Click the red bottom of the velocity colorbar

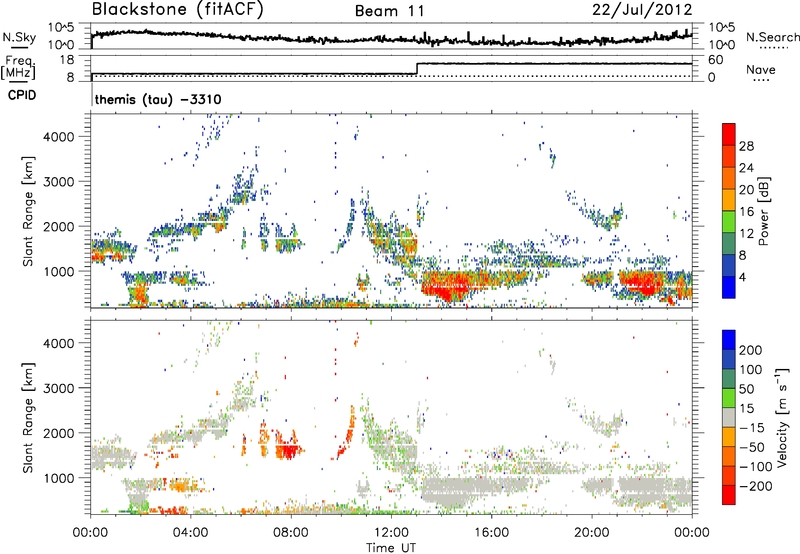pyautogui.click(x=729, y=495)
